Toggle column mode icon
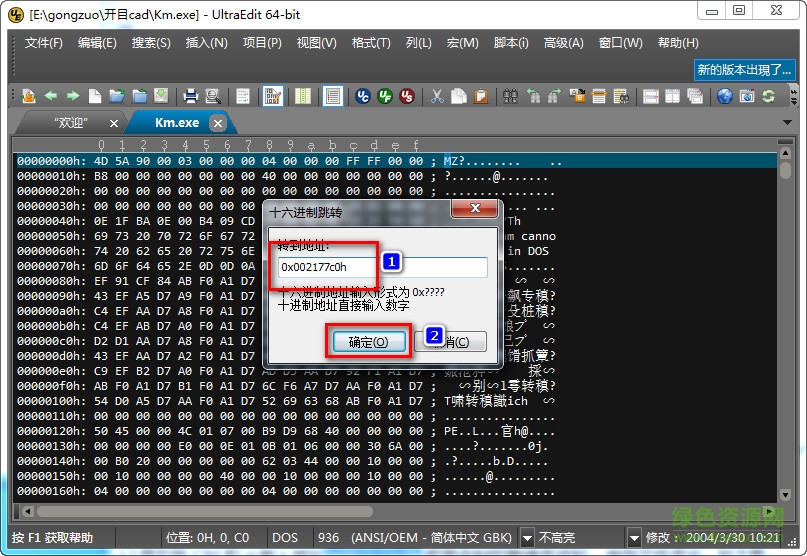Screen dimensions: 807x556 tap(303, 96)
